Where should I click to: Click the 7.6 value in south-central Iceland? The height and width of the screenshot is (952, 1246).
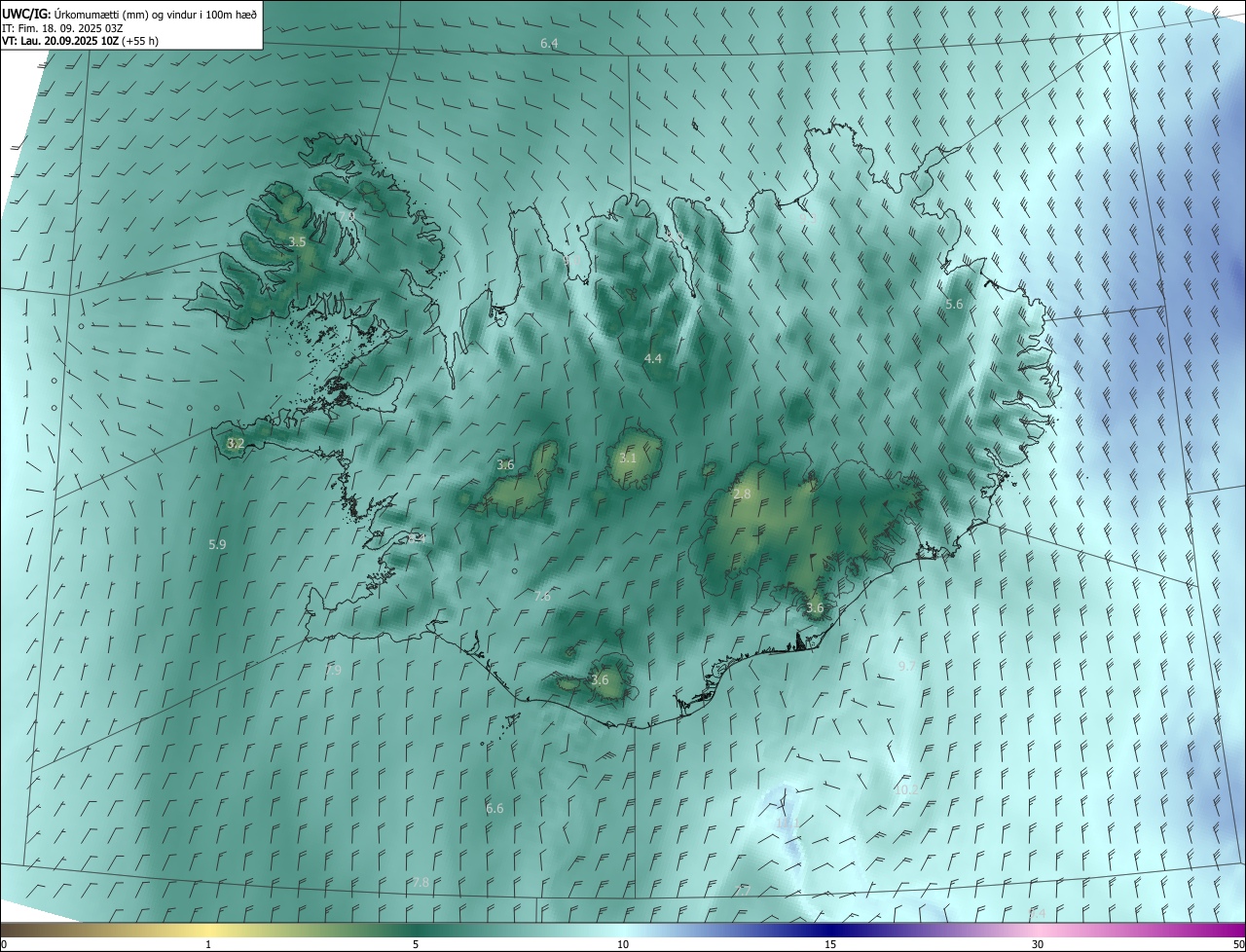click(542, 596)
